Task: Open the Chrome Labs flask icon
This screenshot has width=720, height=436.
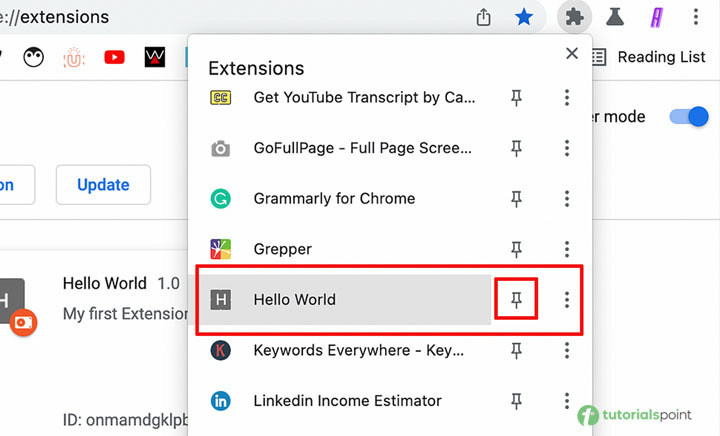Action: 615,17
